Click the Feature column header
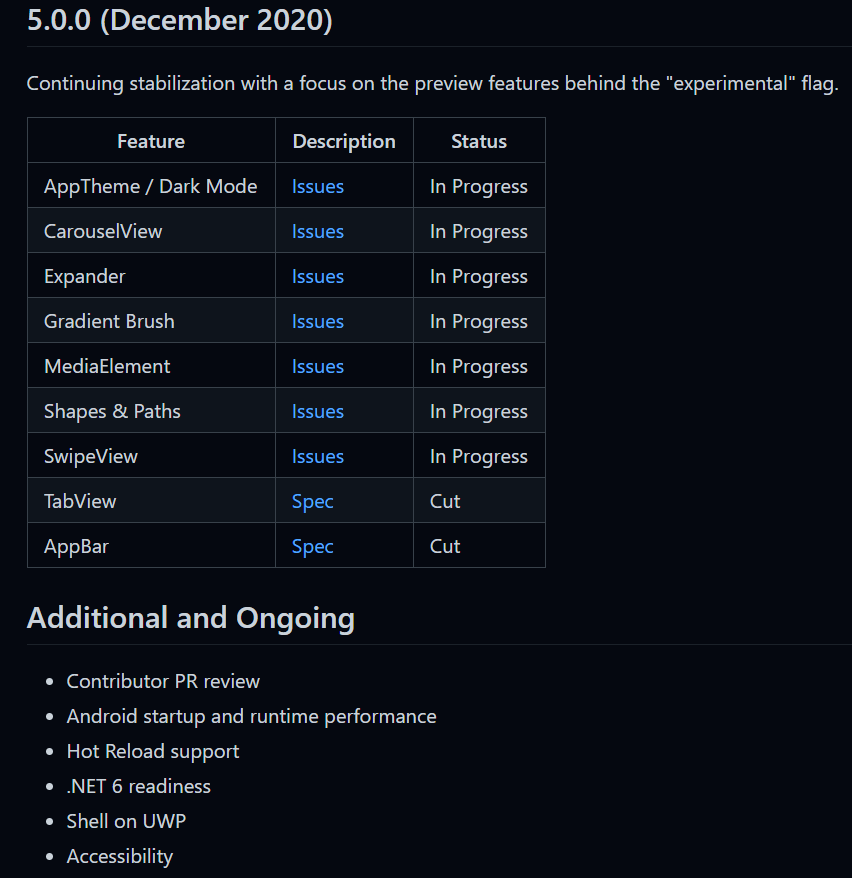Image resolution: width=852 pixels, height=878 pixels. 151,141
